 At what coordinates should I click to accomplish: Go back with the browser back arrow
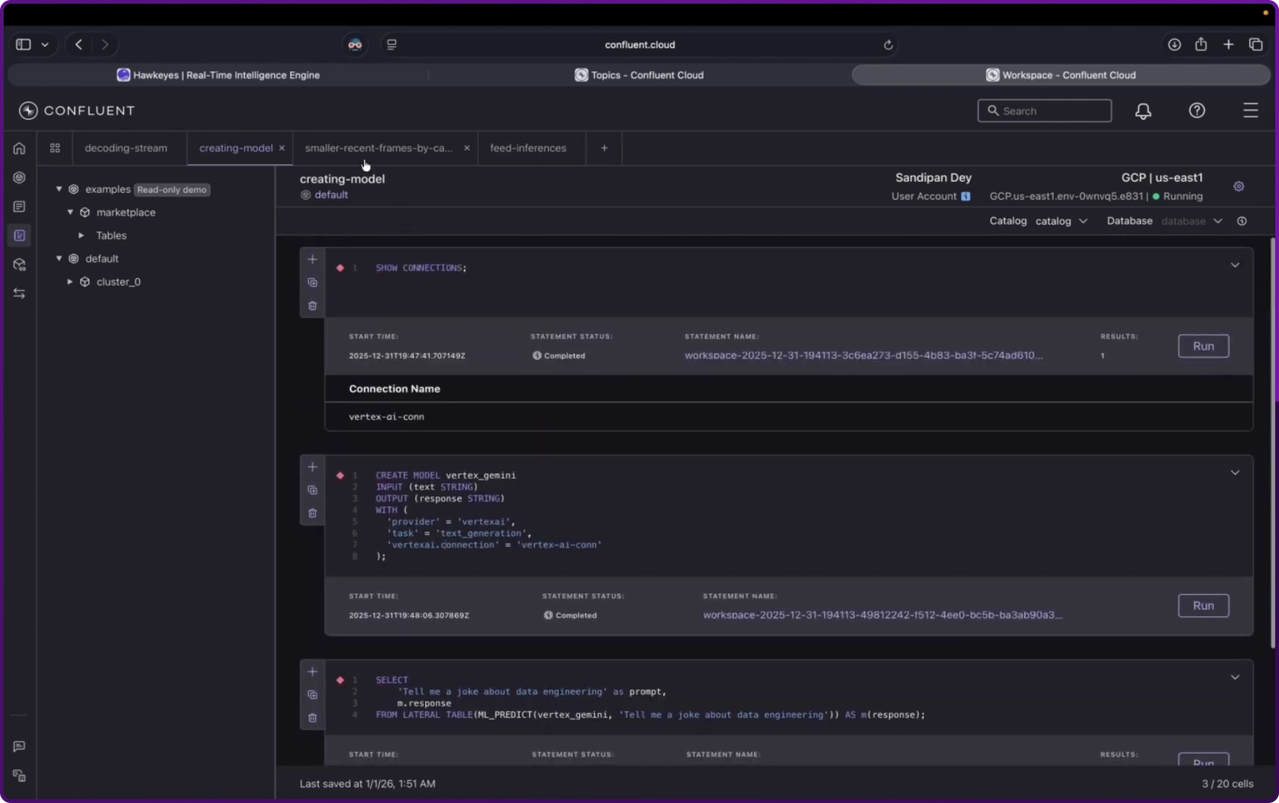[x=79, y=45]
